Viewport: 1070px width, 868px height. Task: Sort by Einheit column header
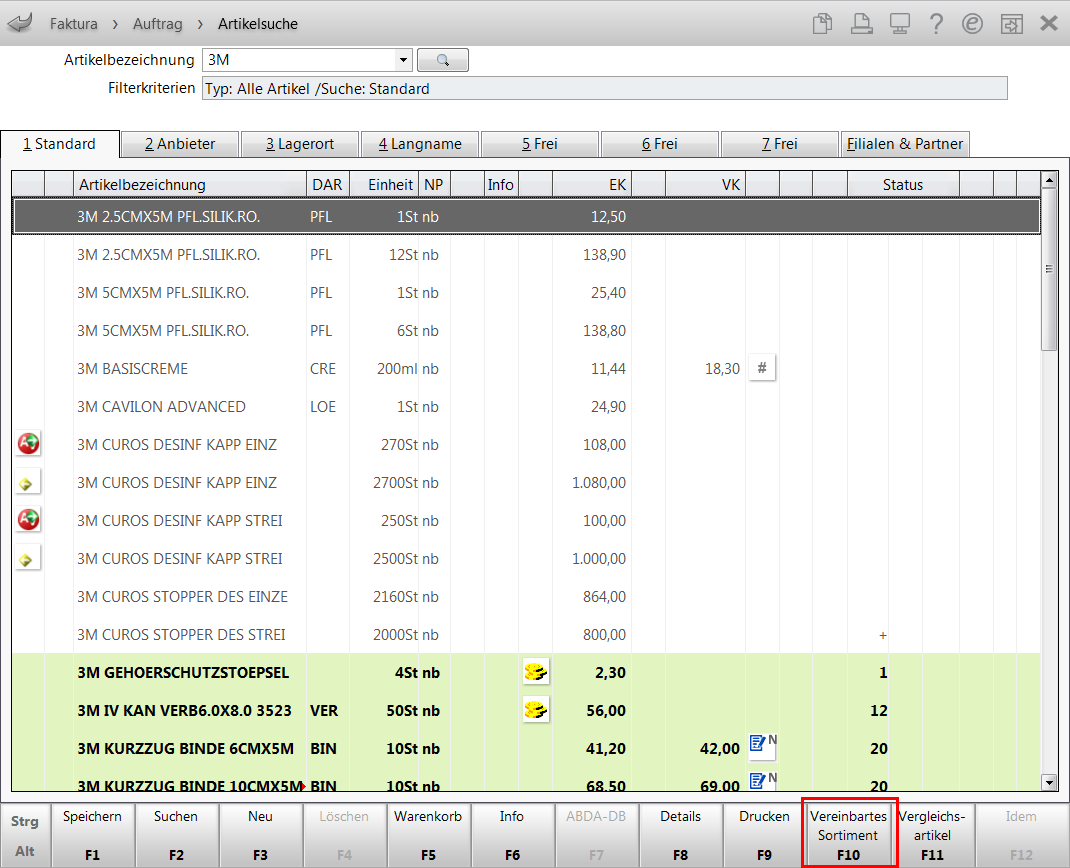pos(385,184)
